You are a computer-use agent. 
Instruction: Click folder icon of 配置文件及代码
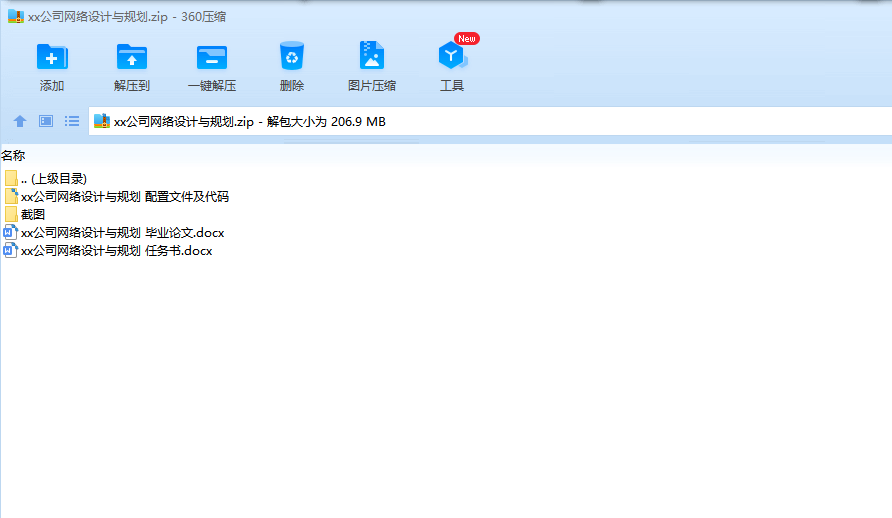coord(11,197)
